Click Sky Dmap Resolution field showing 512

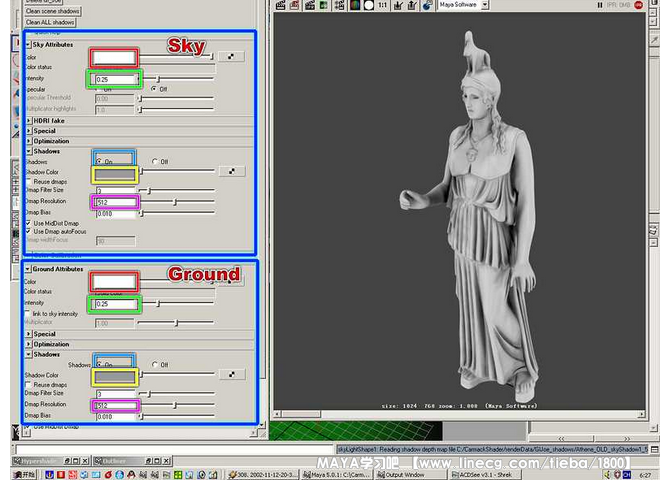116,202
